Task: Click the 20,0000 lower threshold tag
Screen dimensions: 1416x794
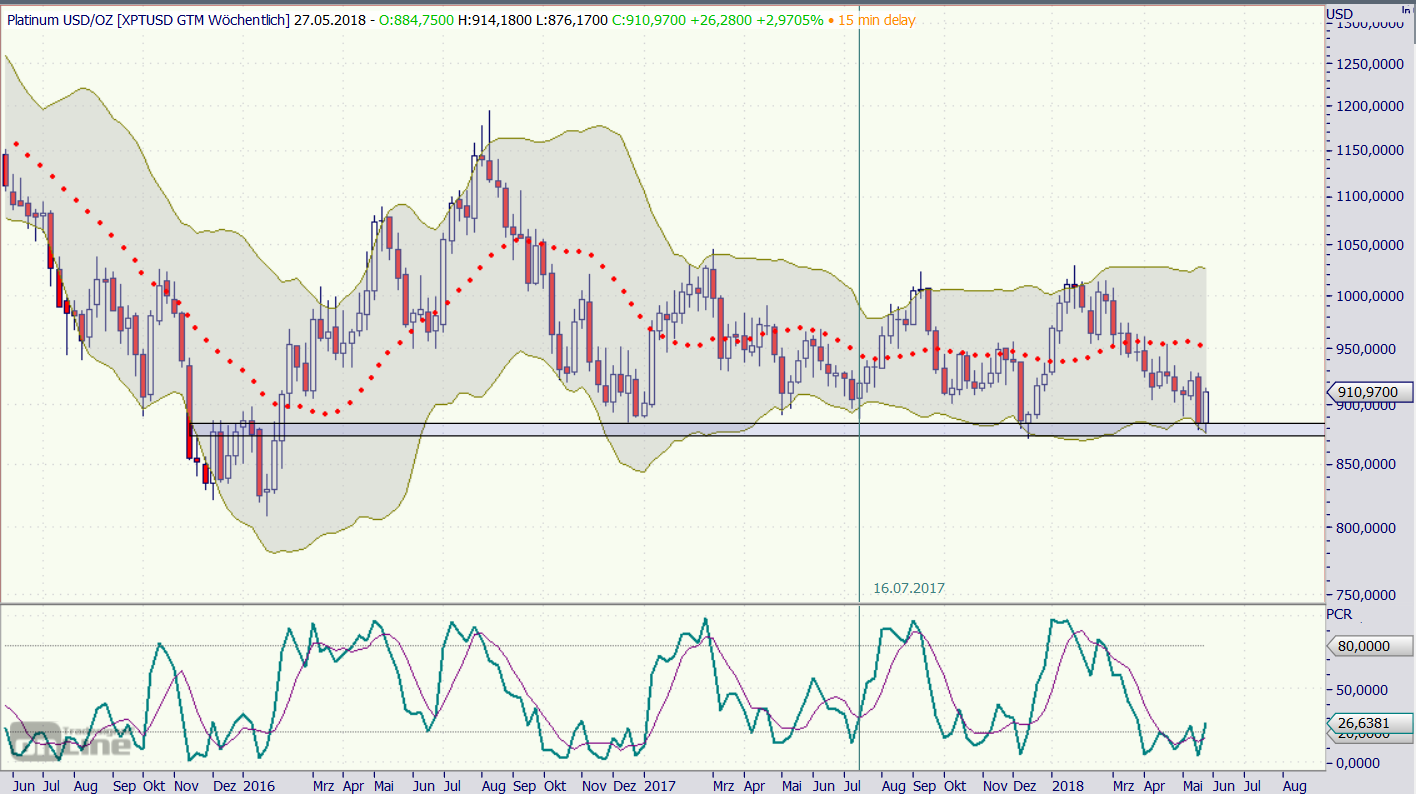Action: tap(1367, 736)
